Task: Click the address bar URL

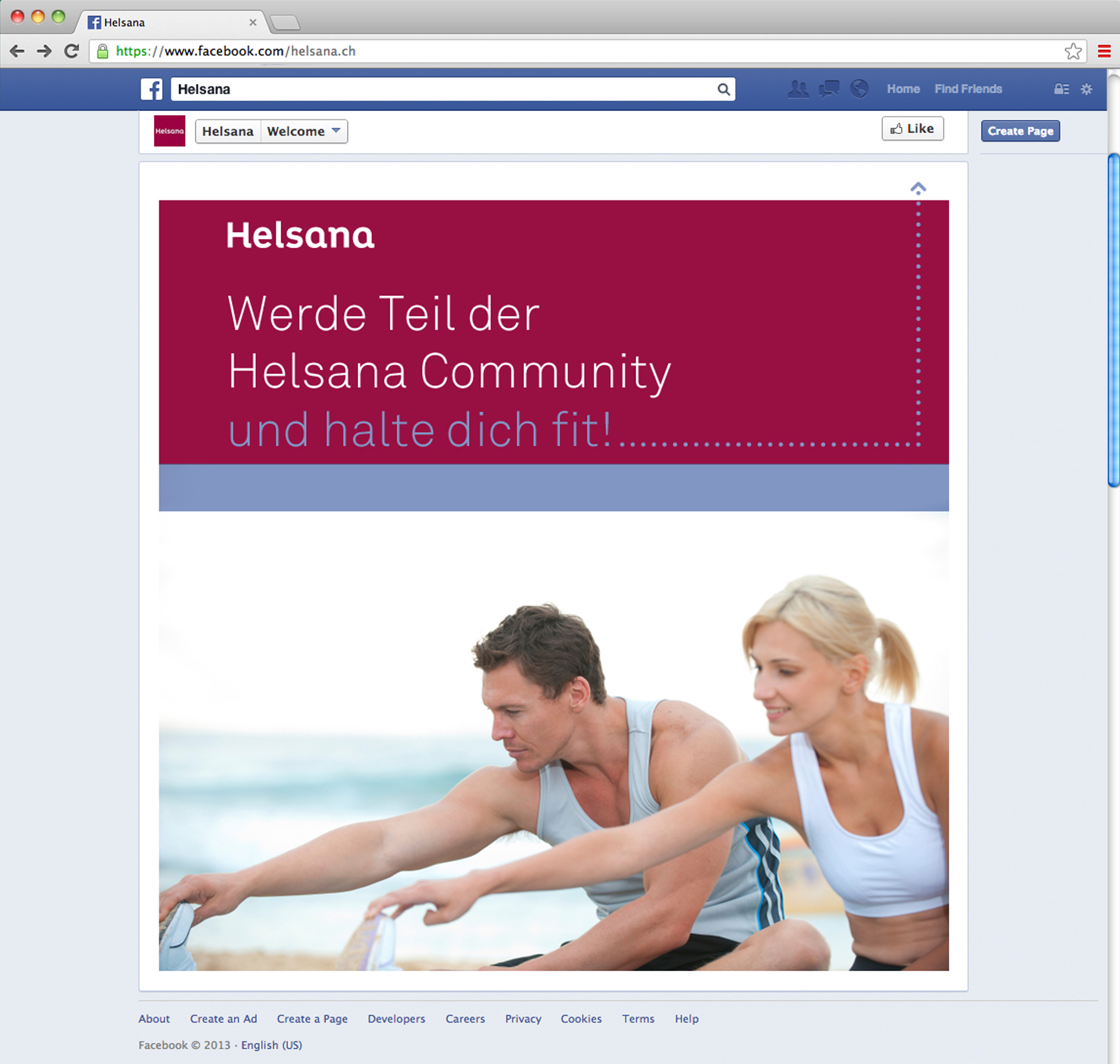Action: [x=235, y=51]
